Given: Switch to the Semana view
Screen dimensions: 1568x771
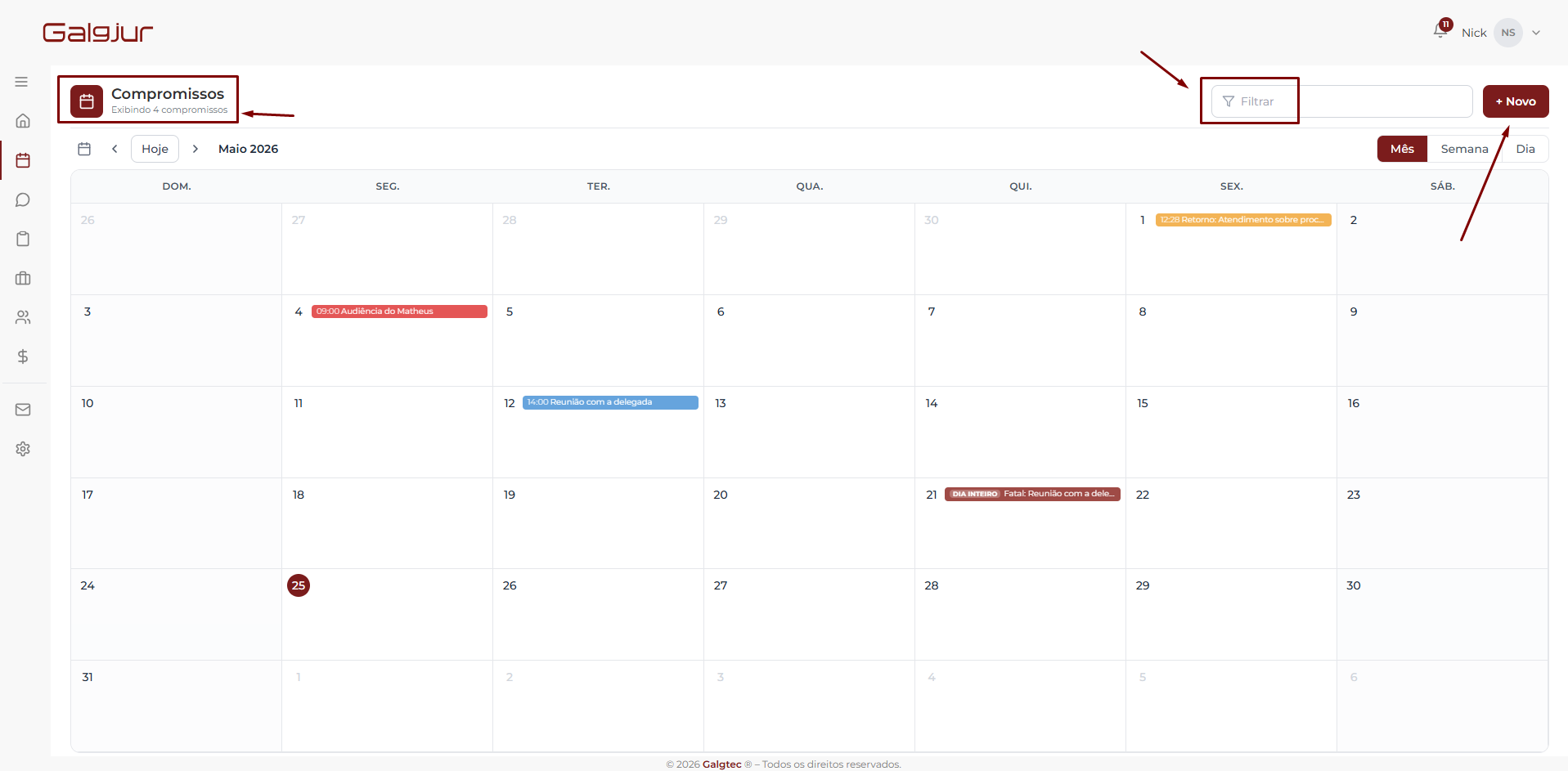Looking at the screenshot, I should 1464,149.
